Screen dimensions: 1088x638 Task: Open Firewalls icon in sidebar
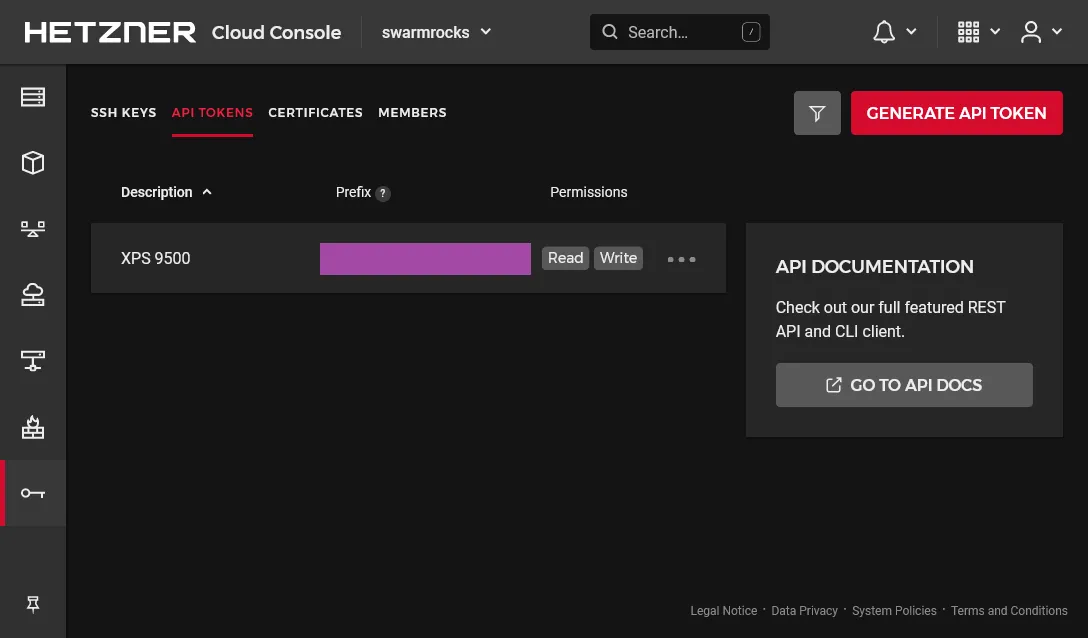point(33,427)
